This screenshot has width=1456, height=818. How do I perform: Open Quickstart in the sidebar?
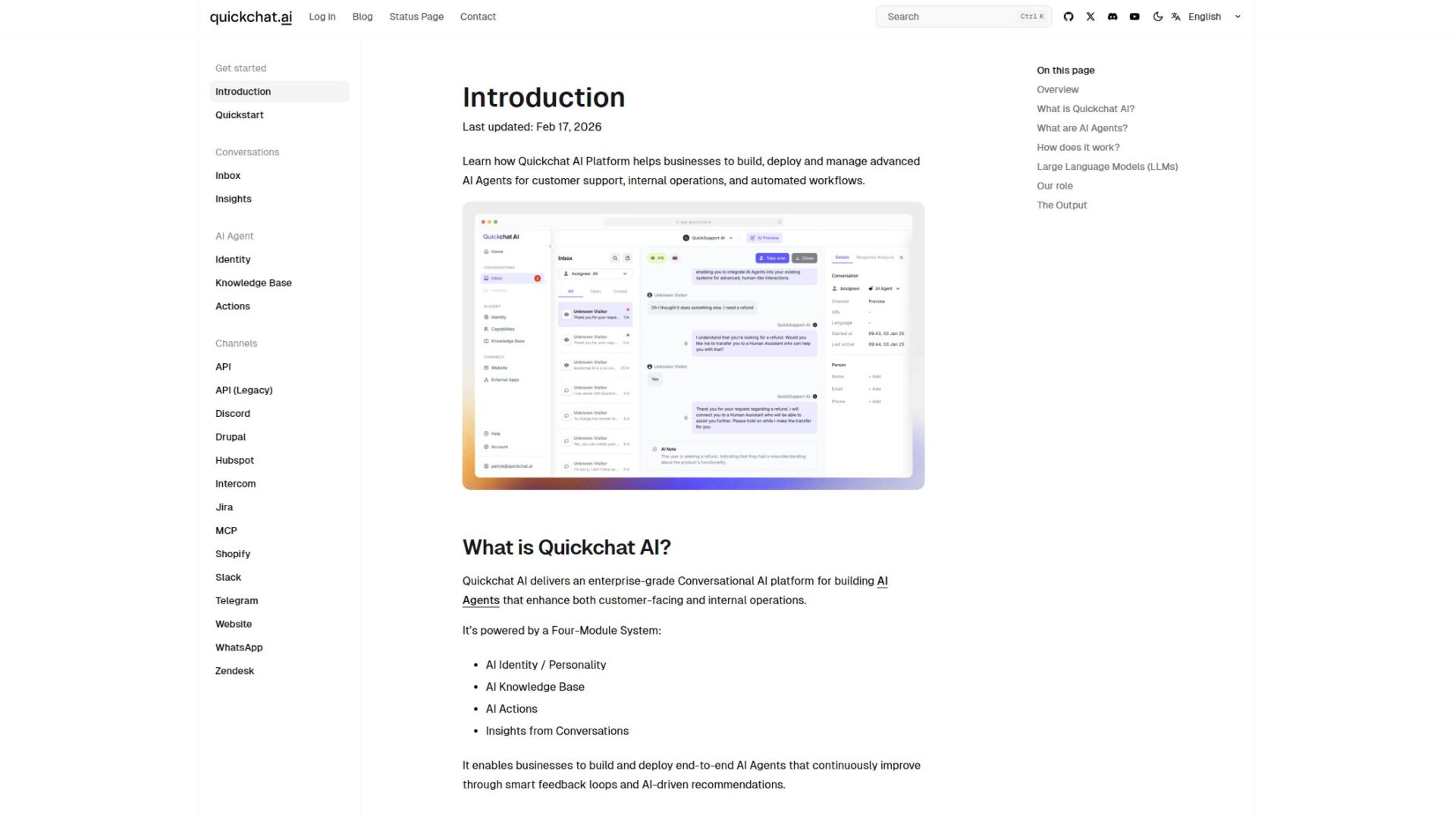point(240,115)
